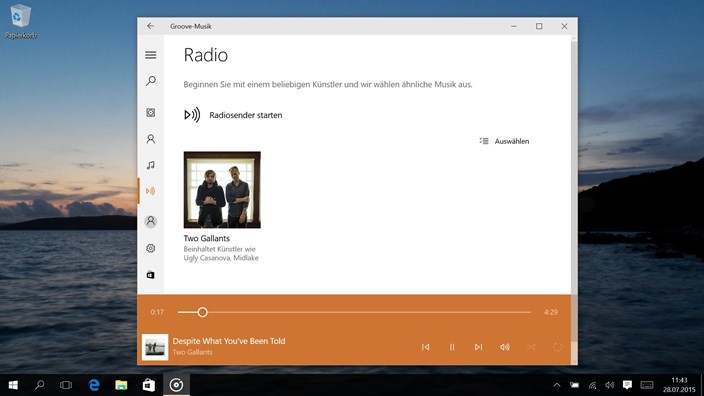Viewport: 704px width, 396px height.
Task: Open Action Center notifications icon
Action: click(627, 385)
